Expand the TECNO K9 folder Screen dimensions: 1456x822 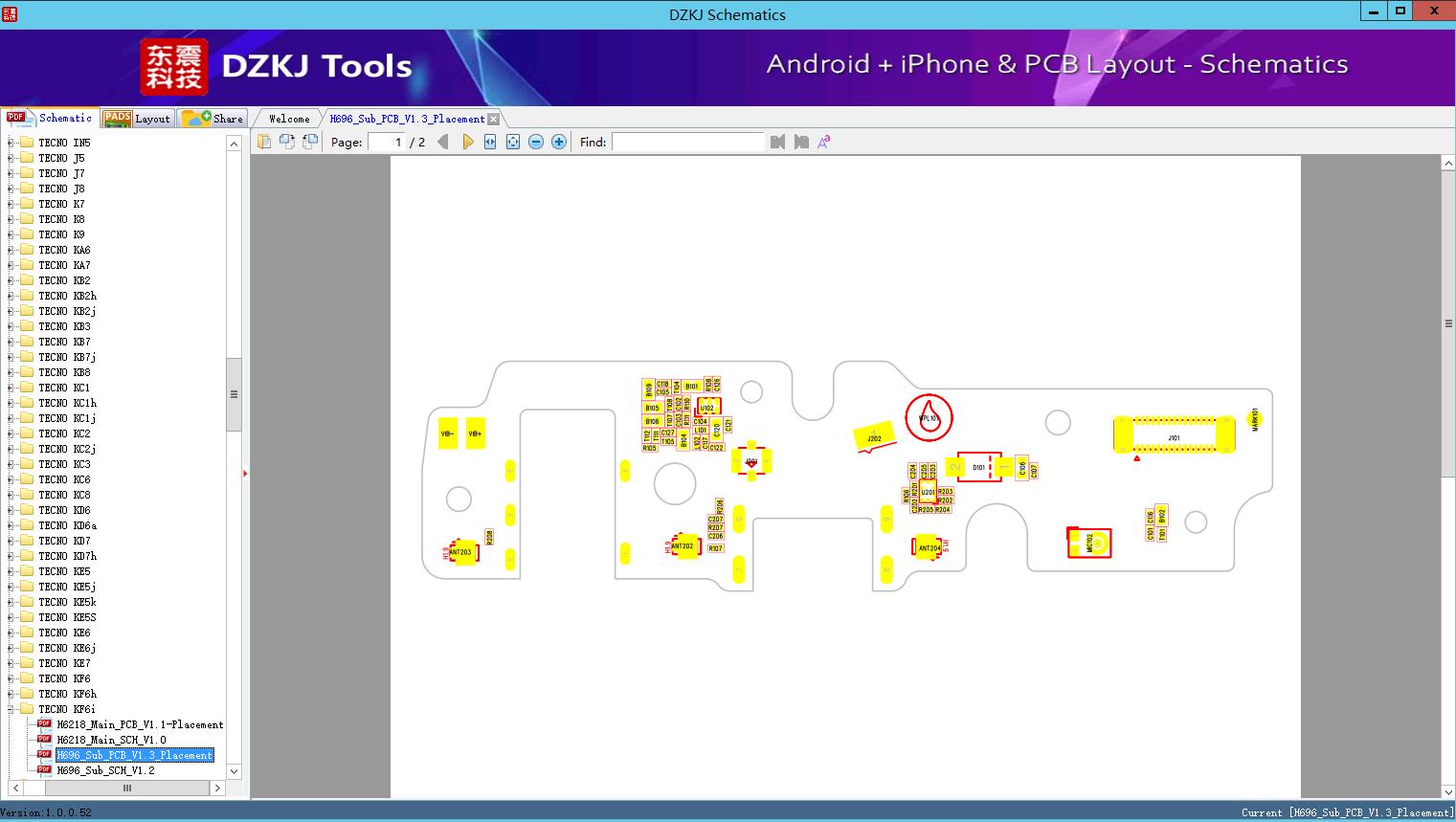pos(11,234)
